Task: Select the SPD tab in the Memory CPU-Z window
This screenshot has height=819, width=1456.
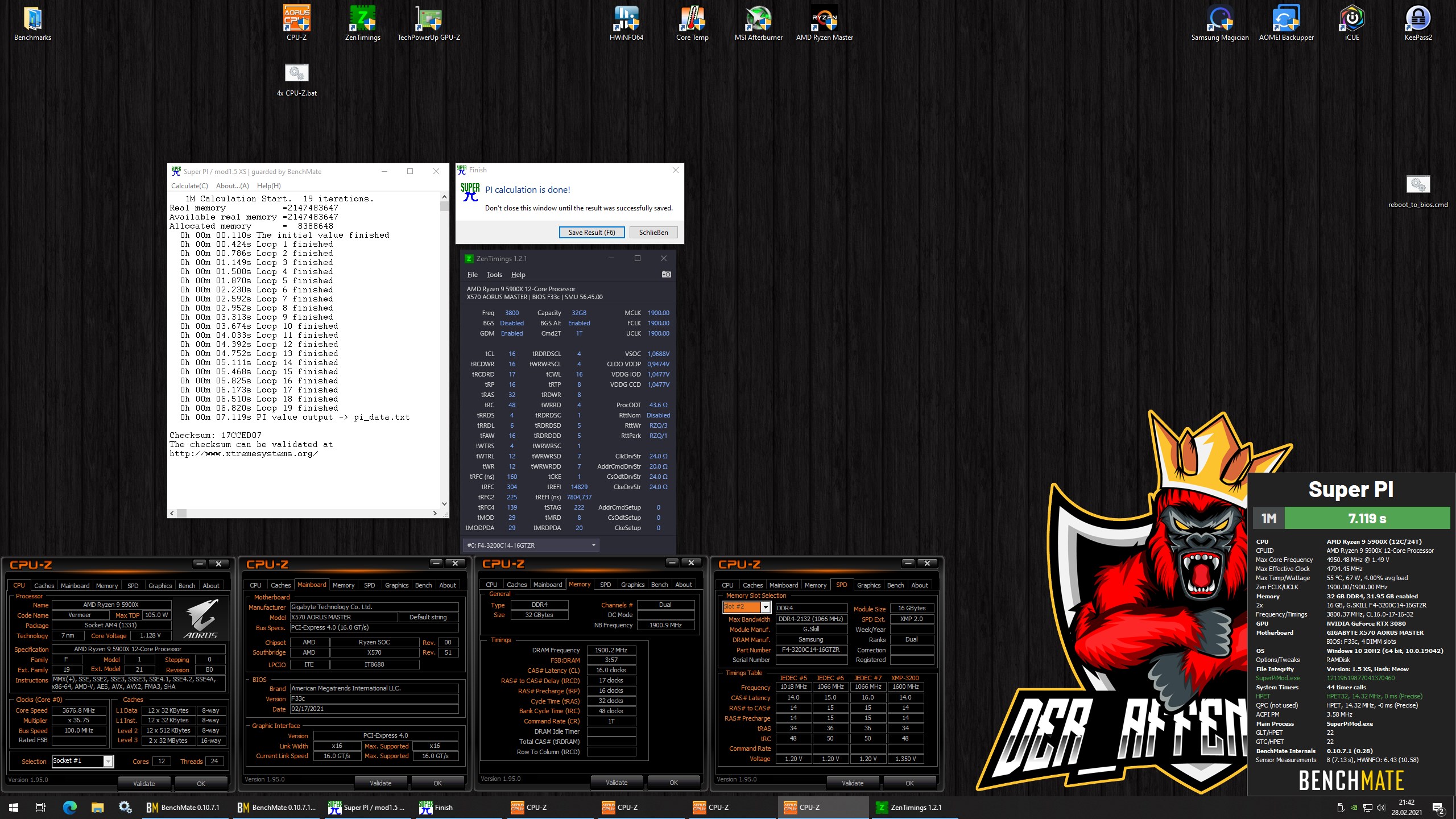Action: click(x=605, y=585)
